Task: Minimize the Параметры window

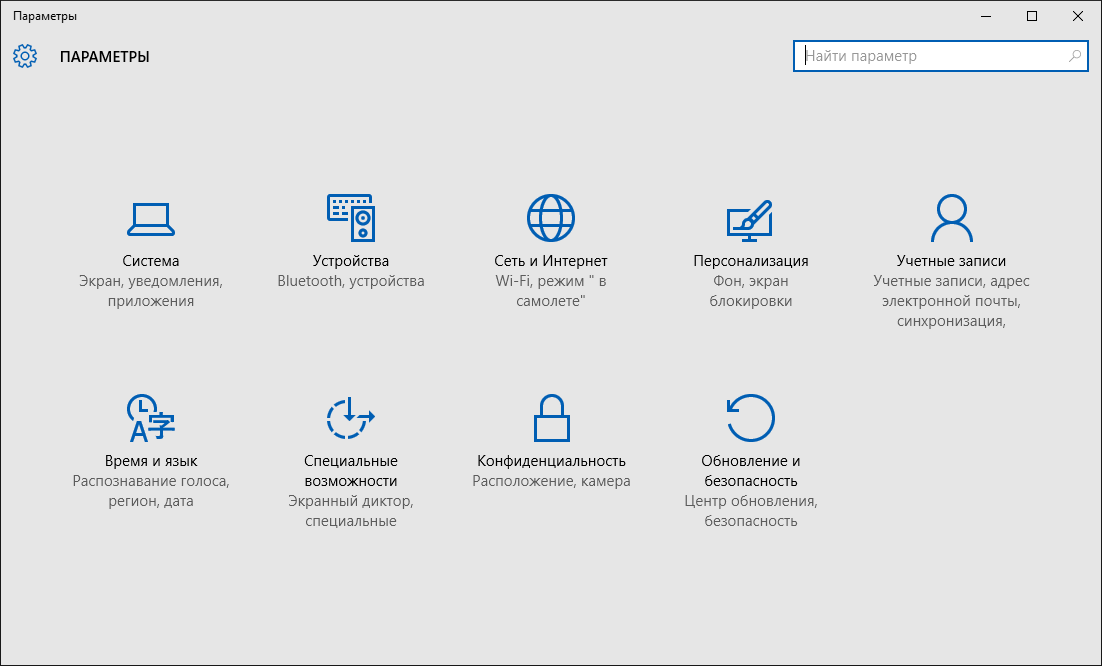Action: click(x=986, y=16)
